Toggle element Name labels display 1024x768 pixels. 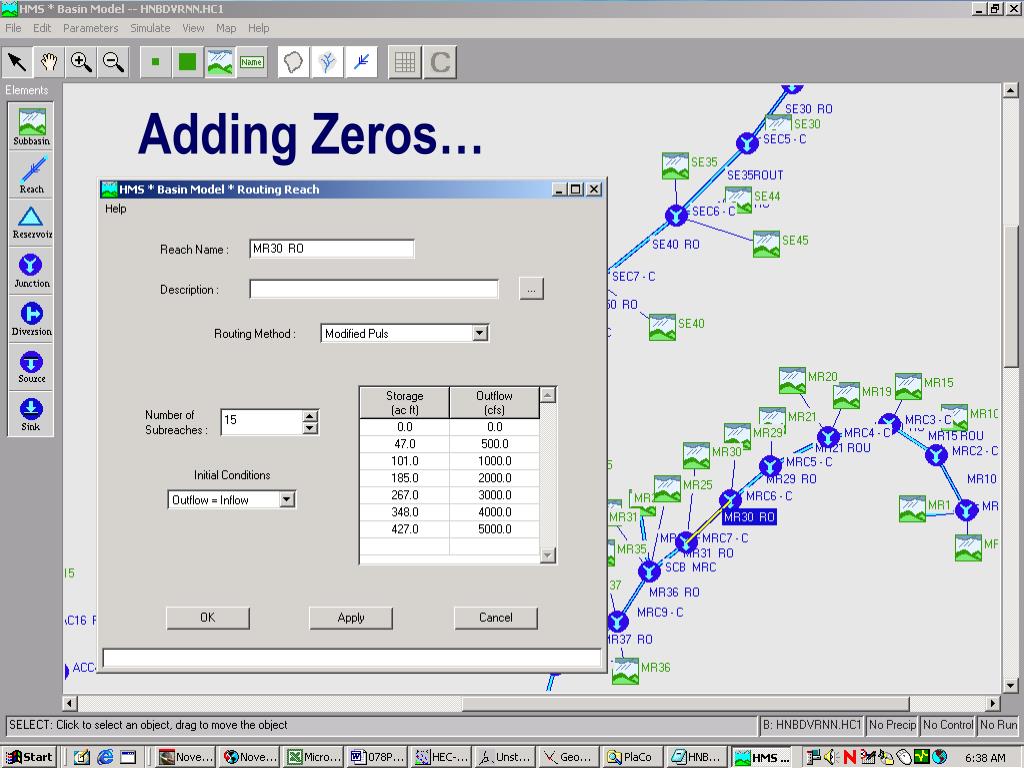tap(251, 62)
